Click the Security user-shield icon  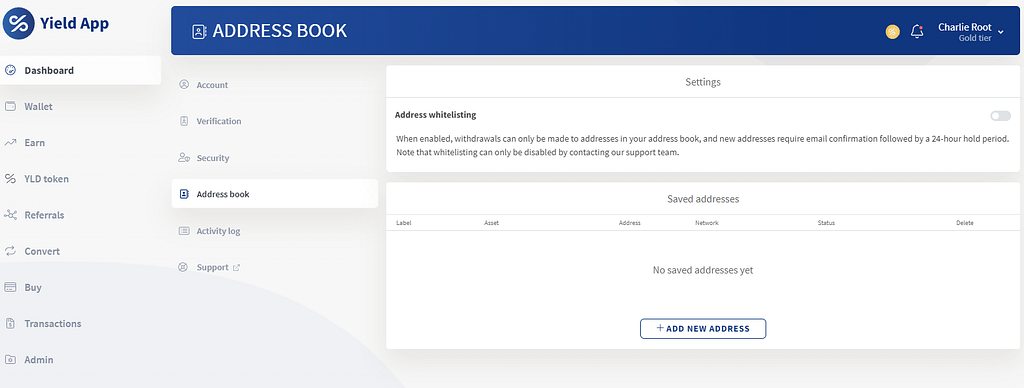point(184,157)
